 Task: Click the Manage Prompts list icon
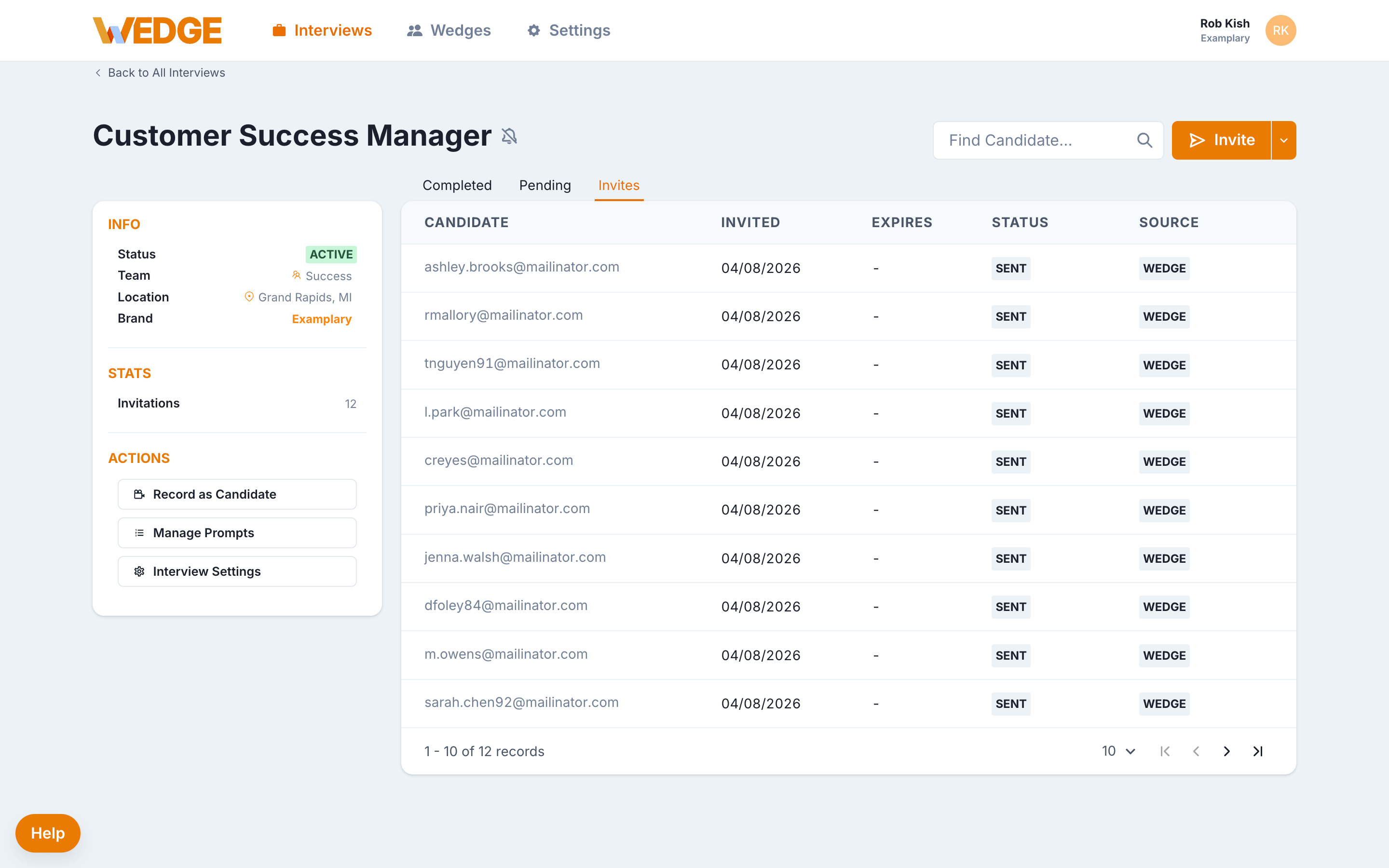[138, 532]
